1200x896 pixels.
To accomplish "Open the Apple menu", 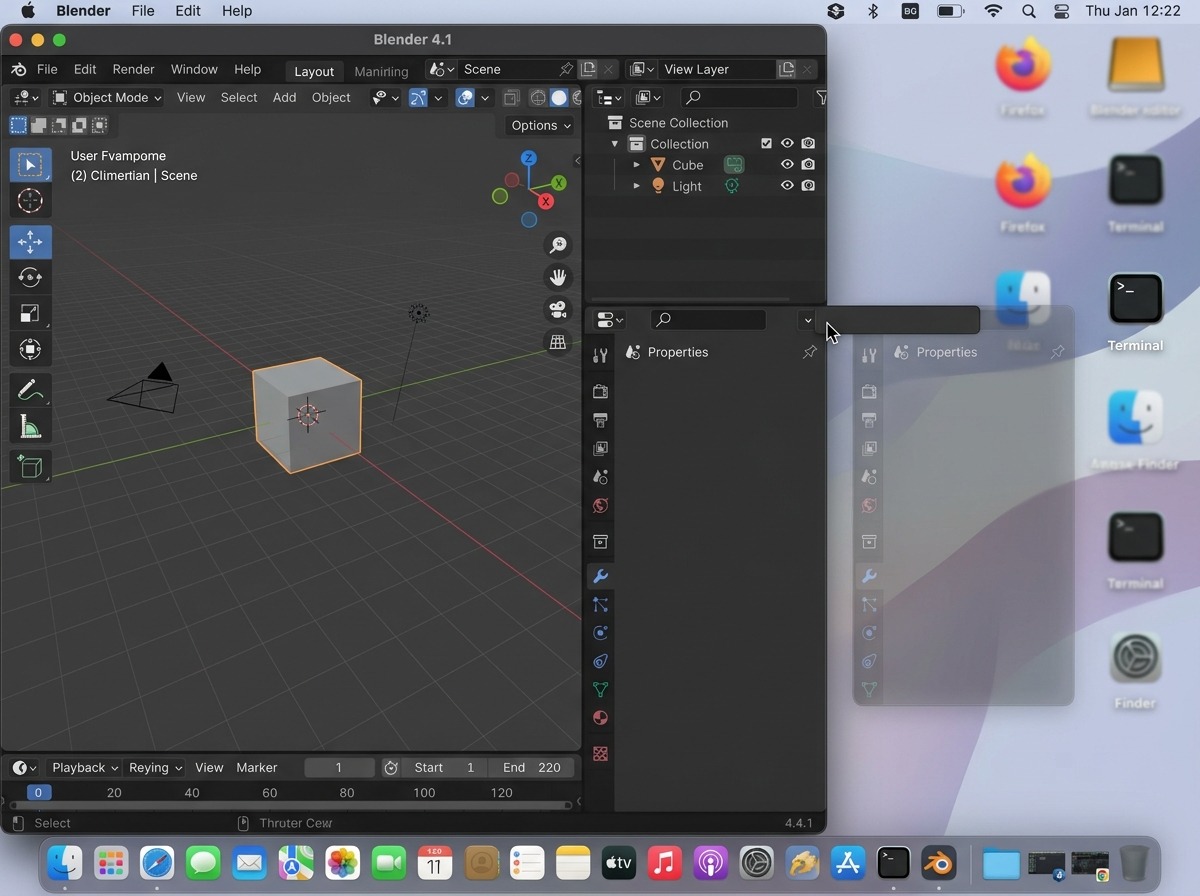I will 27,11.
